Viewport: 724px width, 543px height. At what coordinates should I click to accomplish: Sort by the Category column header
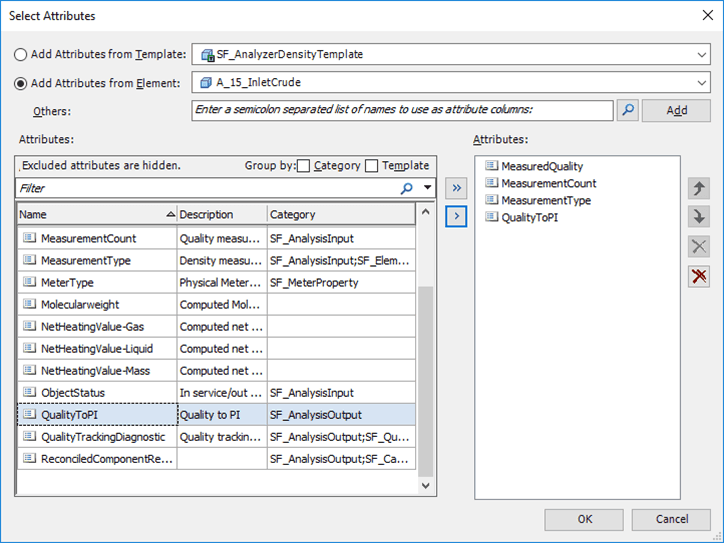pos(341,215)
